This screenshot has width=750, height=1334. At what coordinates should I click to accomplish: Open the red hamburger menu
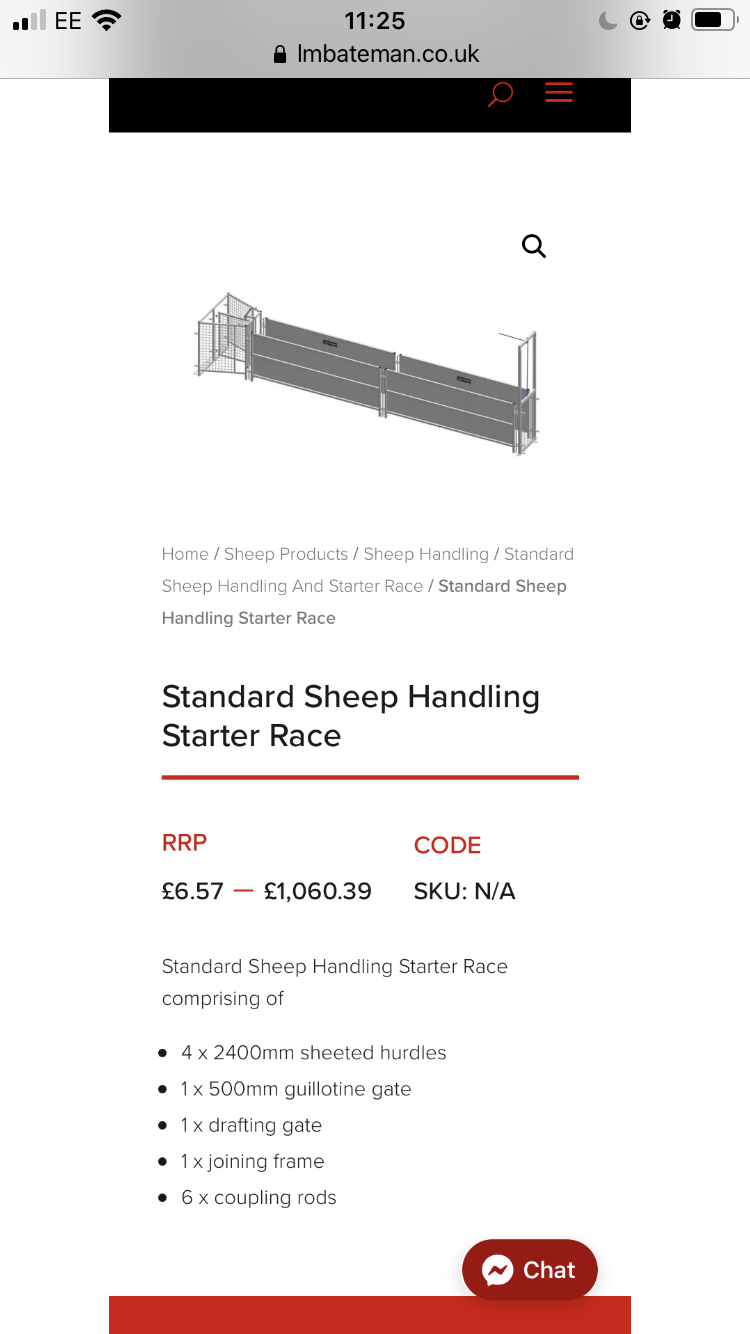[558, 93]
